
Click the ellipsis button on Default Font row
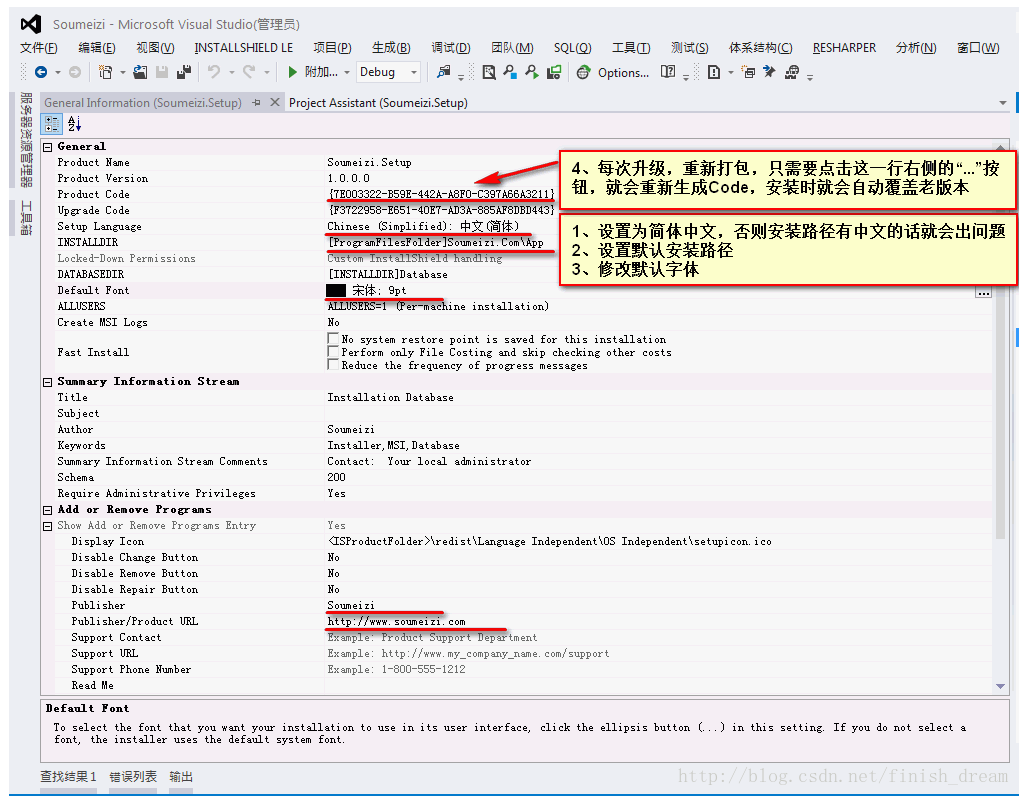pyautogui.click(x=983, y=292)
